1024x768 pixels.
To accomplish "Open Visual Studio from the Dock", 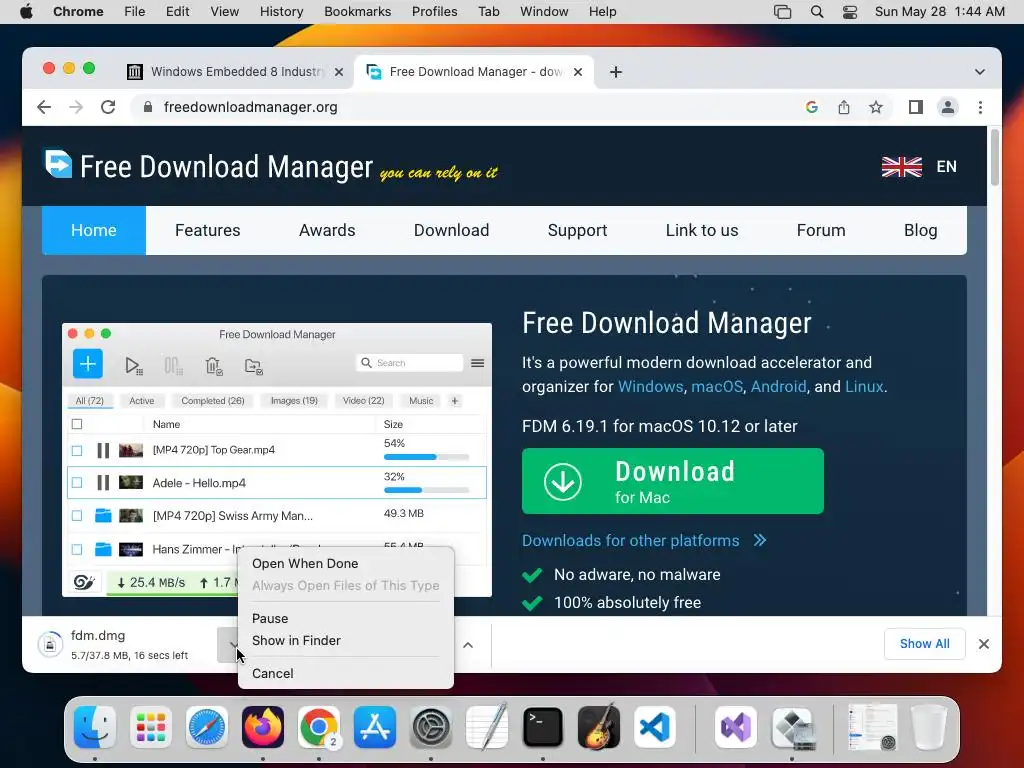I will point(736,727).
